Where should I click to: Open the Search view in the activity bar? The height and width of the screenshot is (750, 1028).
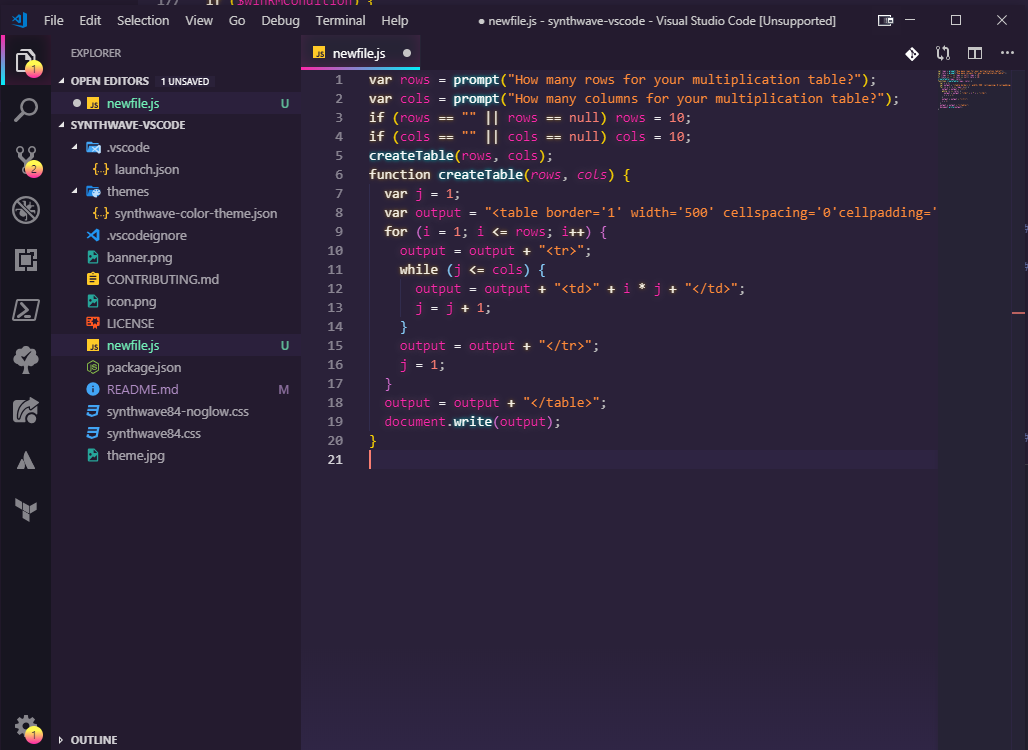coord(25,109)
